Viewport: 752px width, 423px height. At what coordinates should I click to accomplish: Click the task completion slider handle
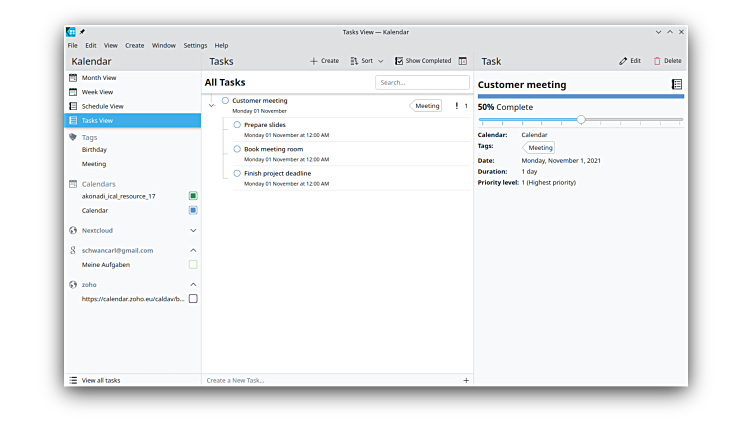click(x=581, y=120)
